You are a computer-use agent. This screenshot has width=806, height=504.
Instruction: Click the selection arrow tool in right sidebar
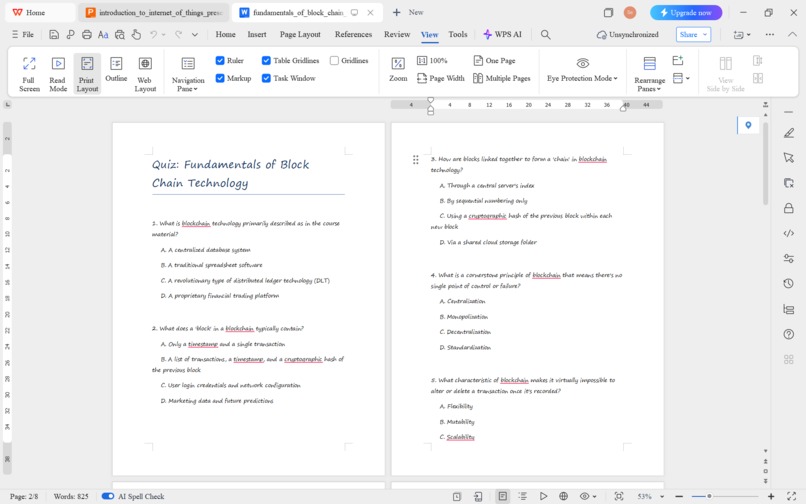[x=789, y=158]
